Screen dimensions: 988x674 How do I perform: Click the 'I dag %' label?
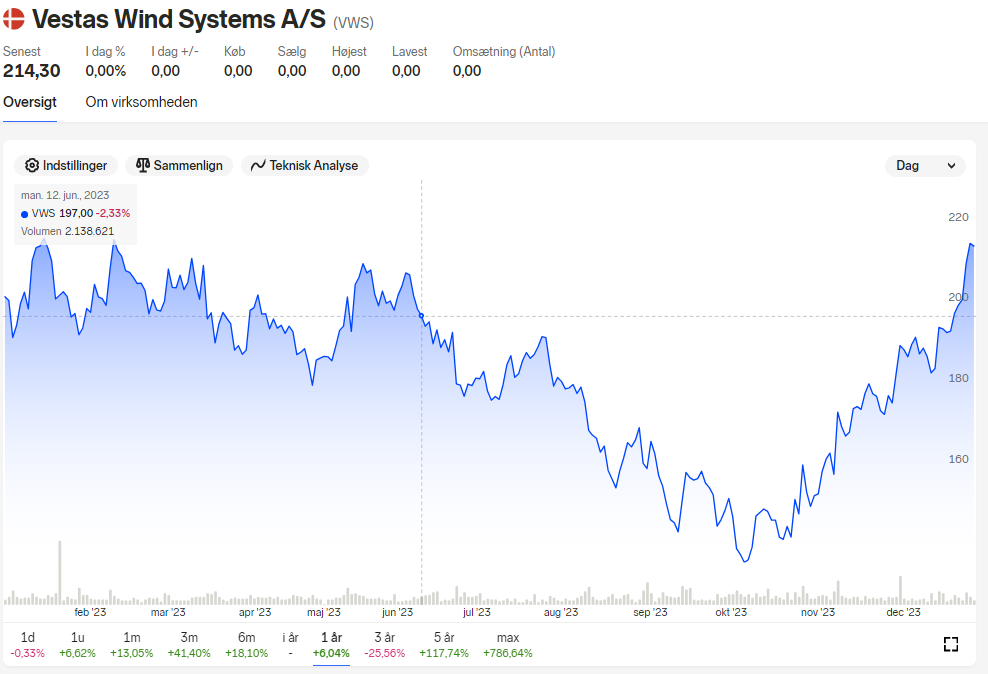pos(105,52)
